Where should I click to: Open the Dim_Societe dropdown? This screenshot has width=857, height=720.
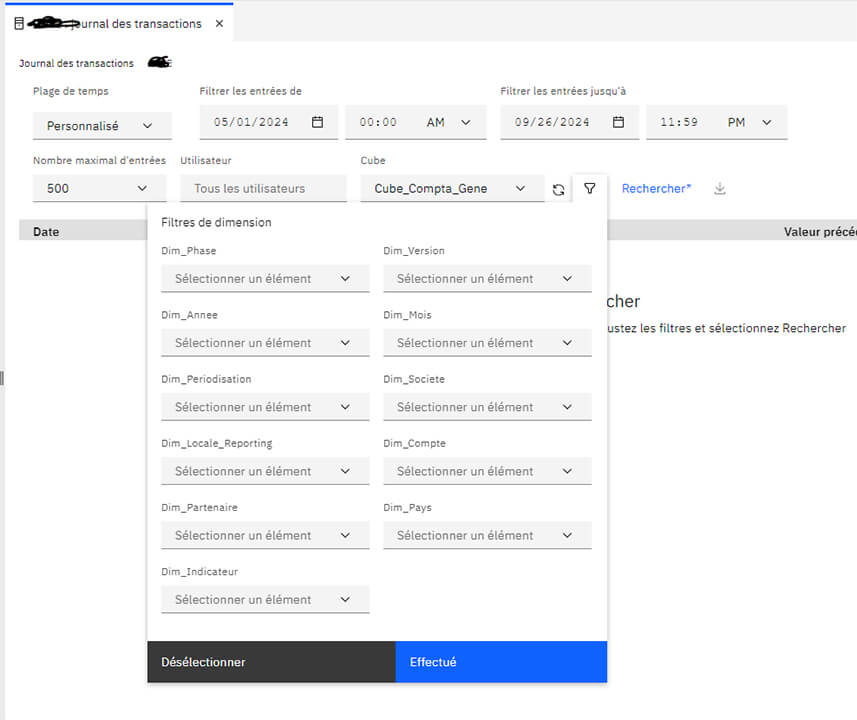coord(487,406)
